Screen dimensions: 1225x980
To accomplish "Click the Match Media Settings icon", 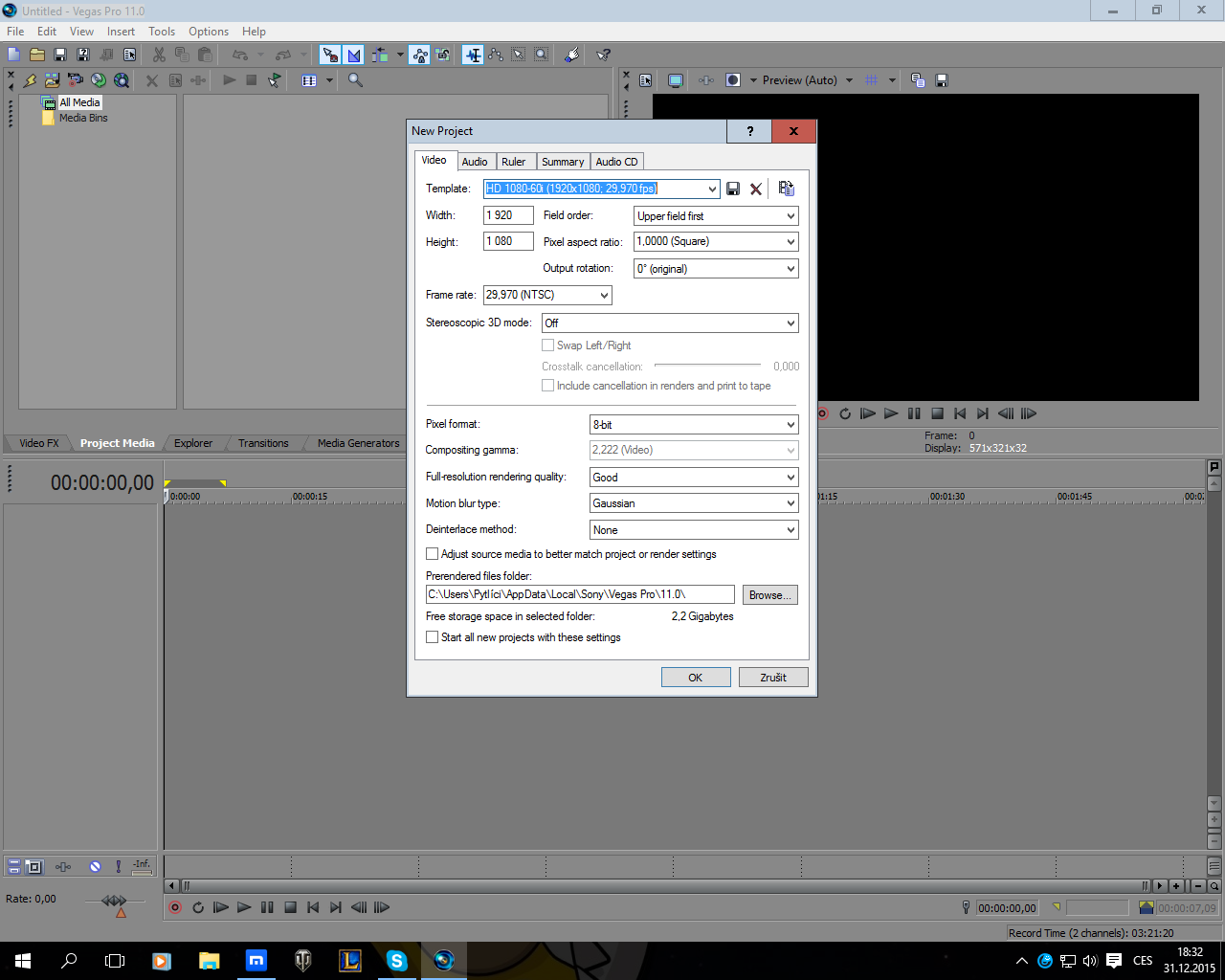I will click(x=786, y=189).
